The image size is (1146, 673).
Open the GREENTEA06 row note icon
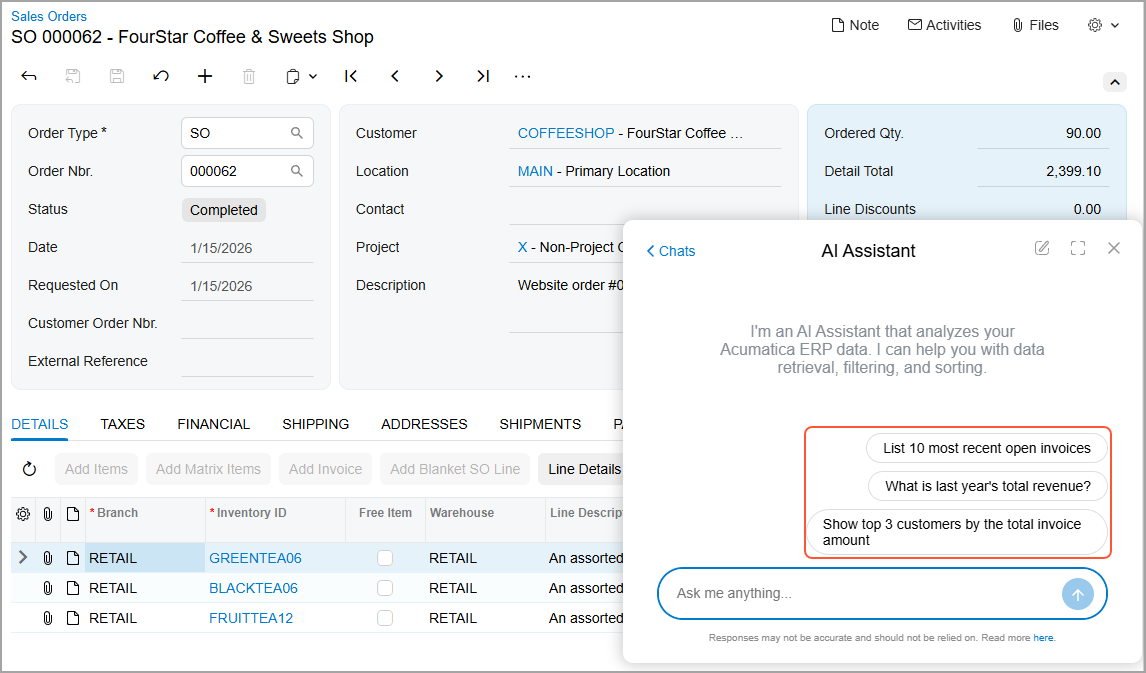72,558
